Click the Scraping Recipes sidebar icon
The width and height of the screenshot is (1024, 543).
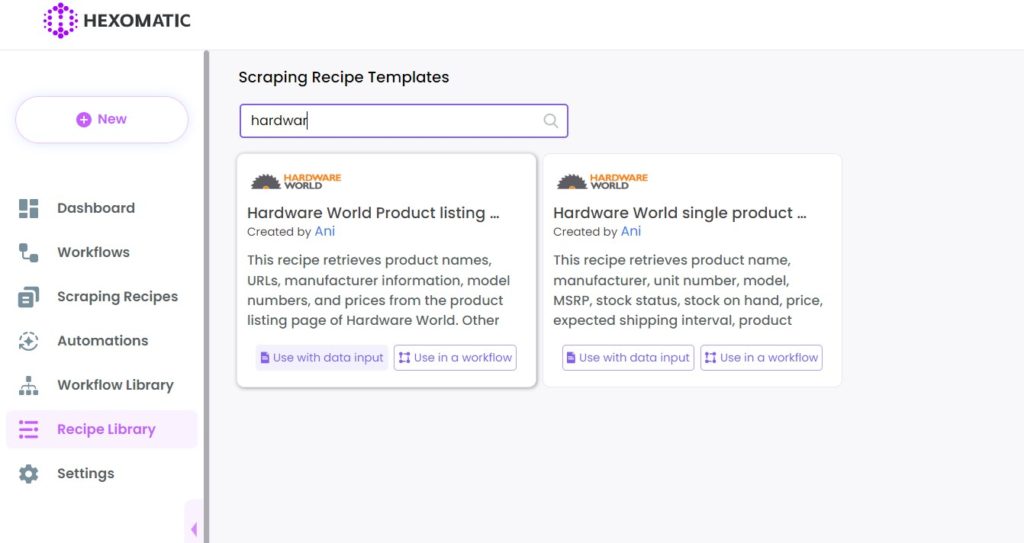(x=29, y=297)
